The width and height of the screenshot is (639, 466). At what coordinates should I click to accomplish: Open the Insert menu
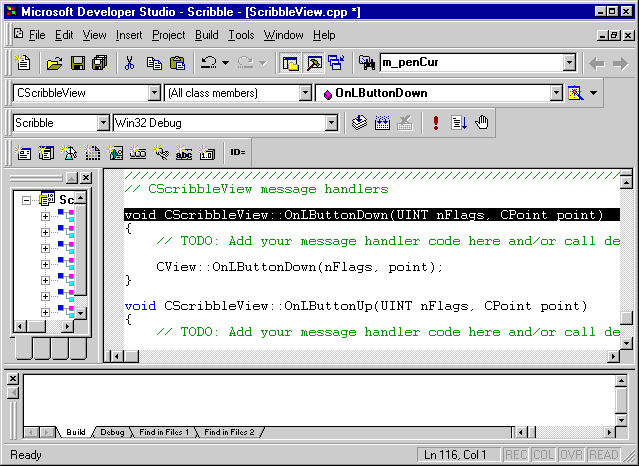click(129, 35)
